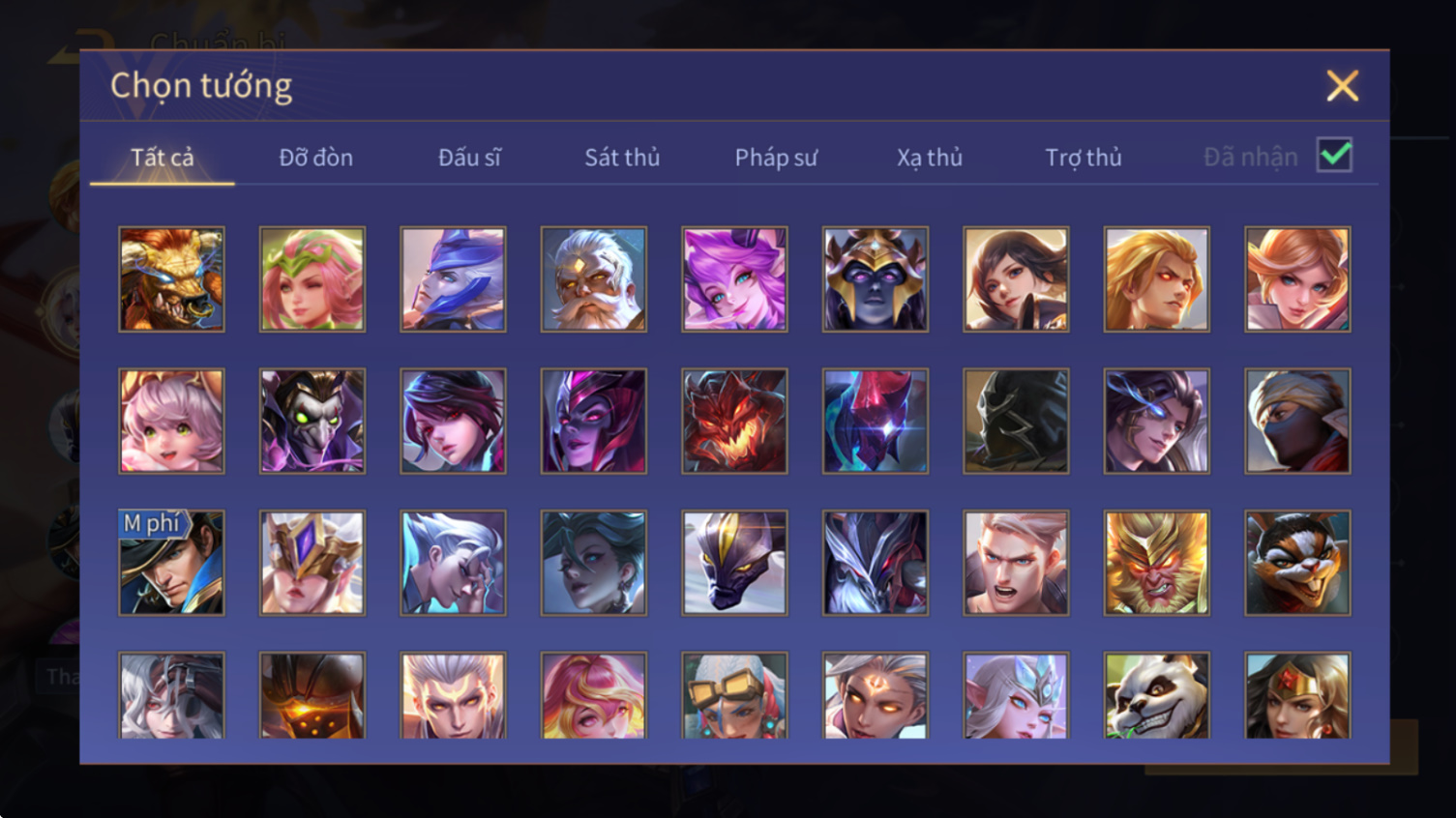
Task: Open the Đấu sĩ tab
Action: [x=469, y=157]
